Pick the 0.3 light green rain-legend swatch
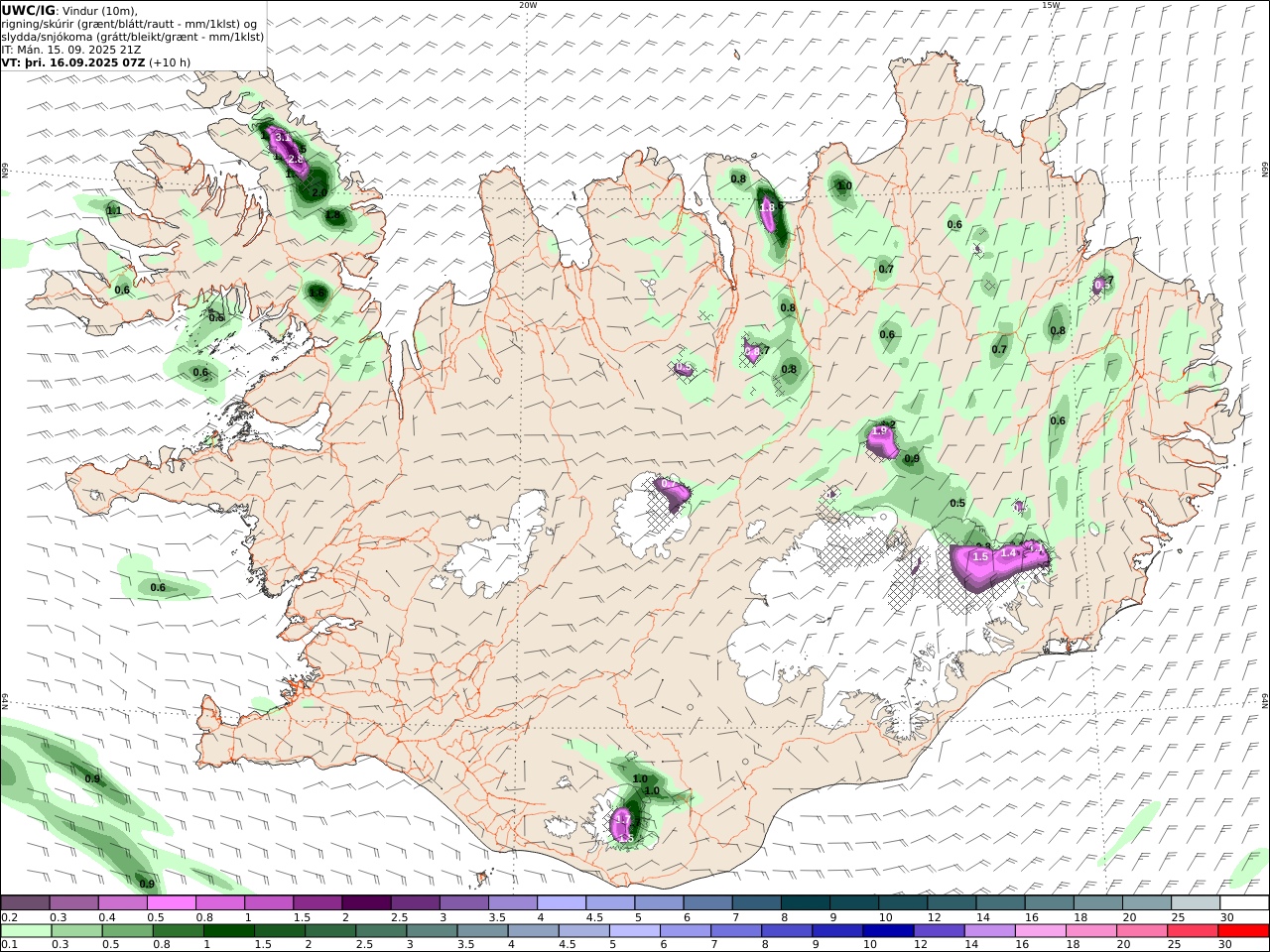1270x952 pixels. coord(77,930)
